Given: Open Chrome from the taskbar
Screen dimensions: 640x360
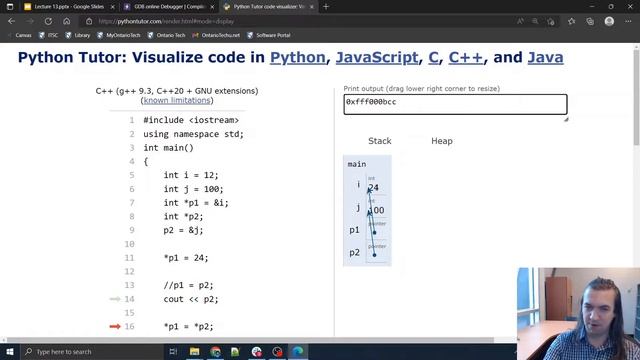Looking at the screenshot, I should tap(216, 351).
